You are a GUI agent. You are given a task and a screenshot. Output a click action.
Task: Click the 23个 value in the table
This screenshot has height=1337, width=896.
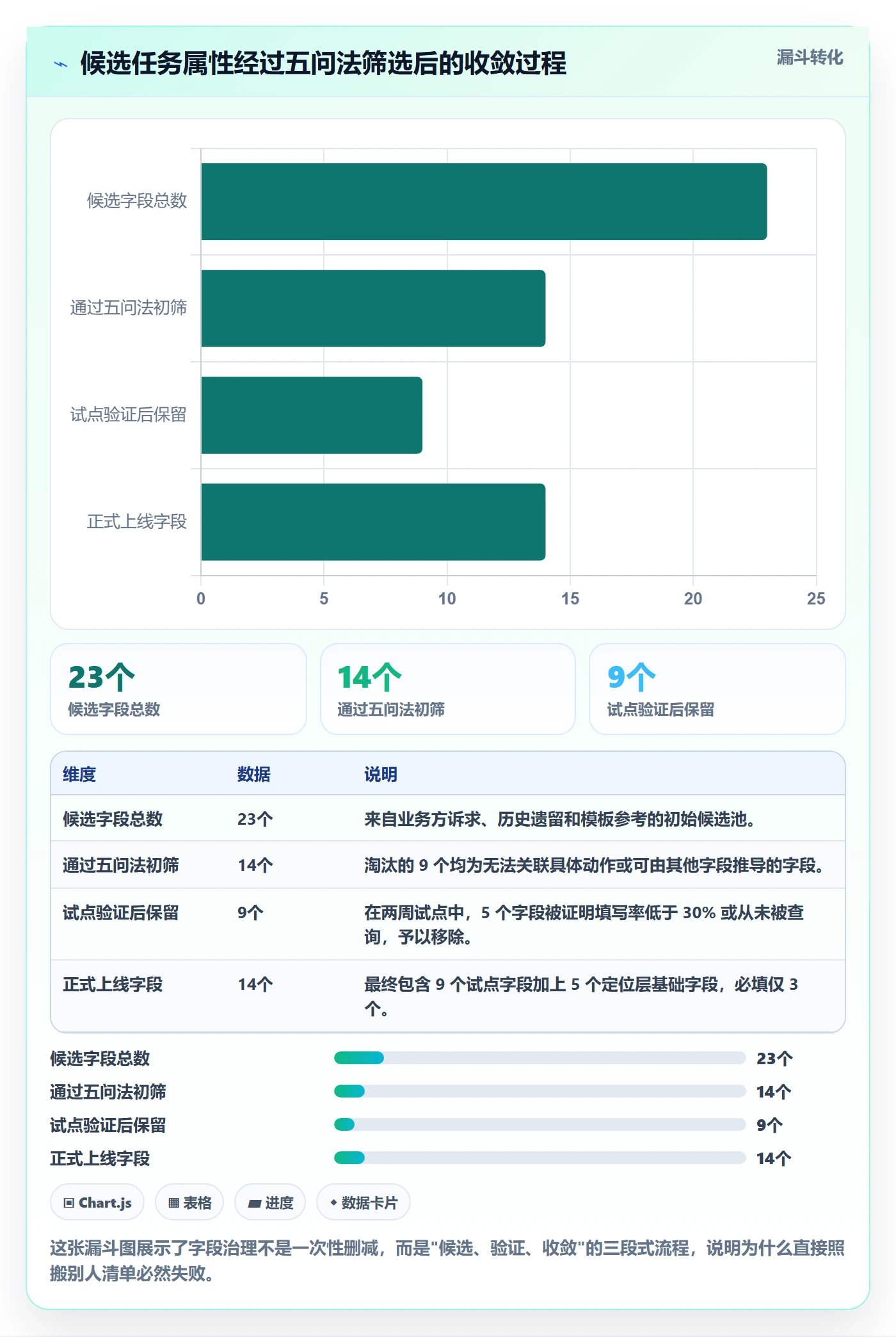click(x=255, y=819)
